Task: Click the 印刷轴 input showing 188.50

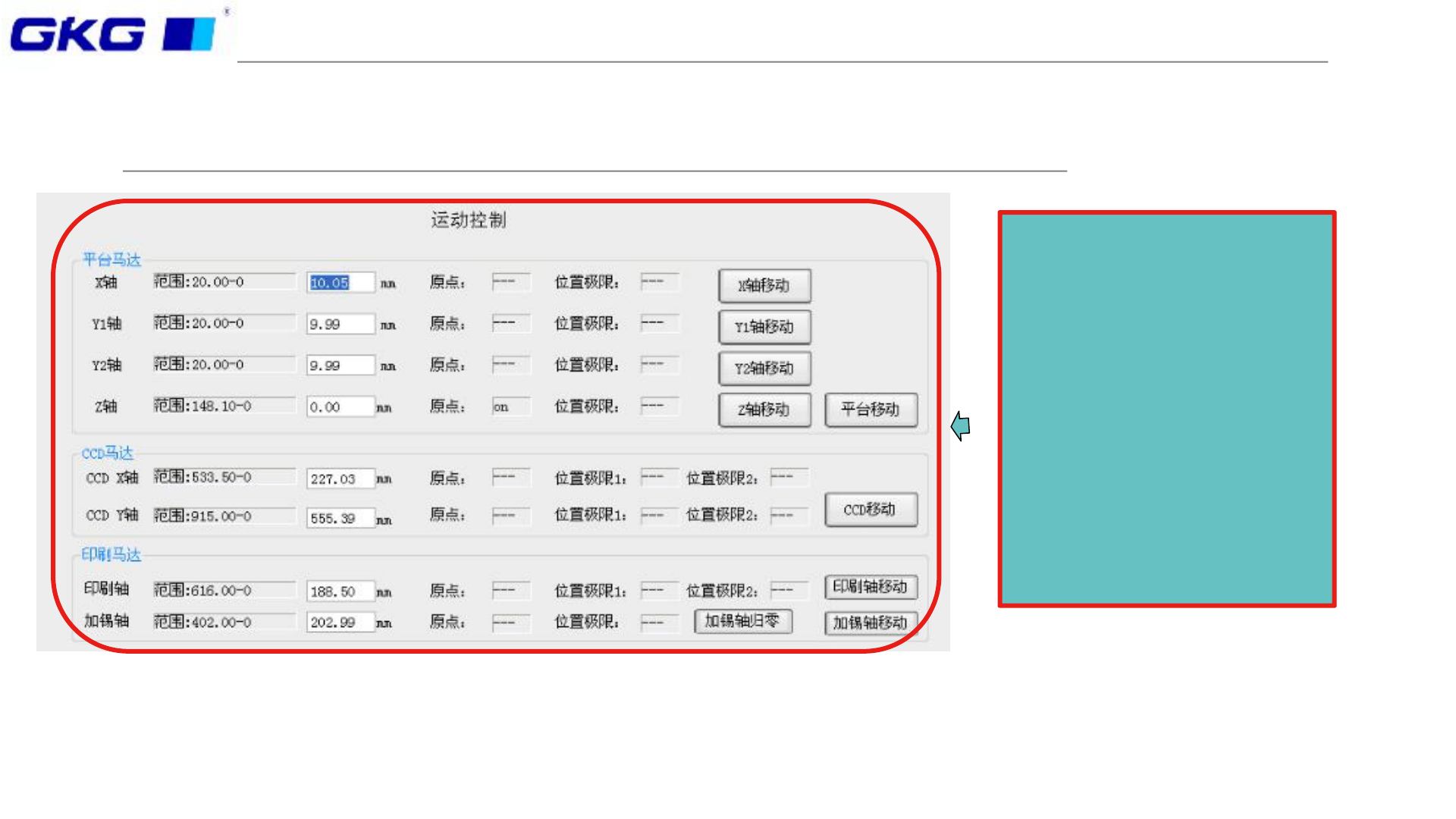Action: click(x=340, y=591)
